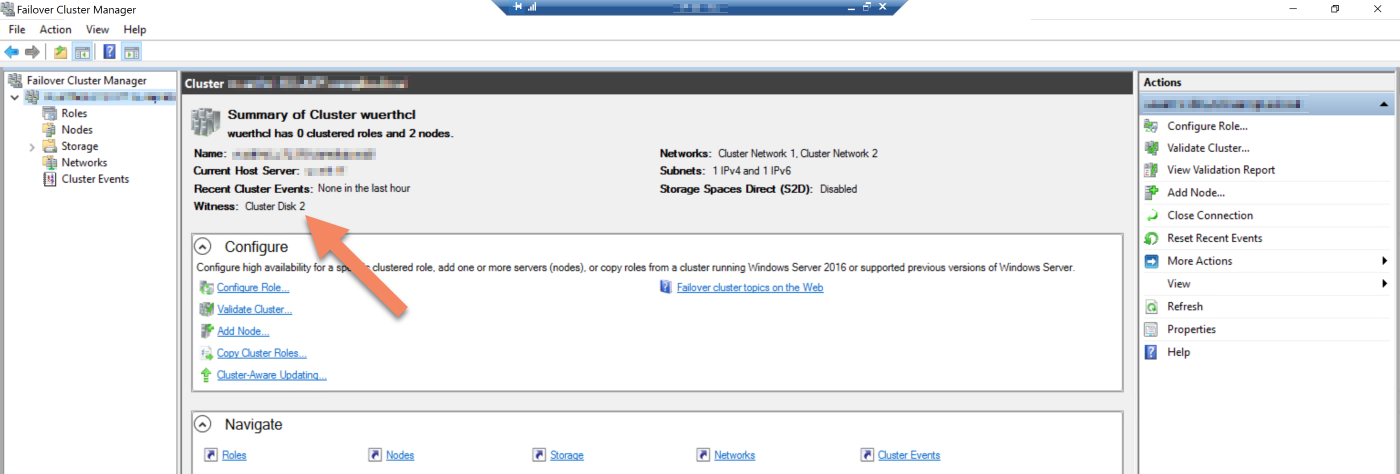Select Nodes in the left tree
1400x474 pixels.
tap(76, 129)
